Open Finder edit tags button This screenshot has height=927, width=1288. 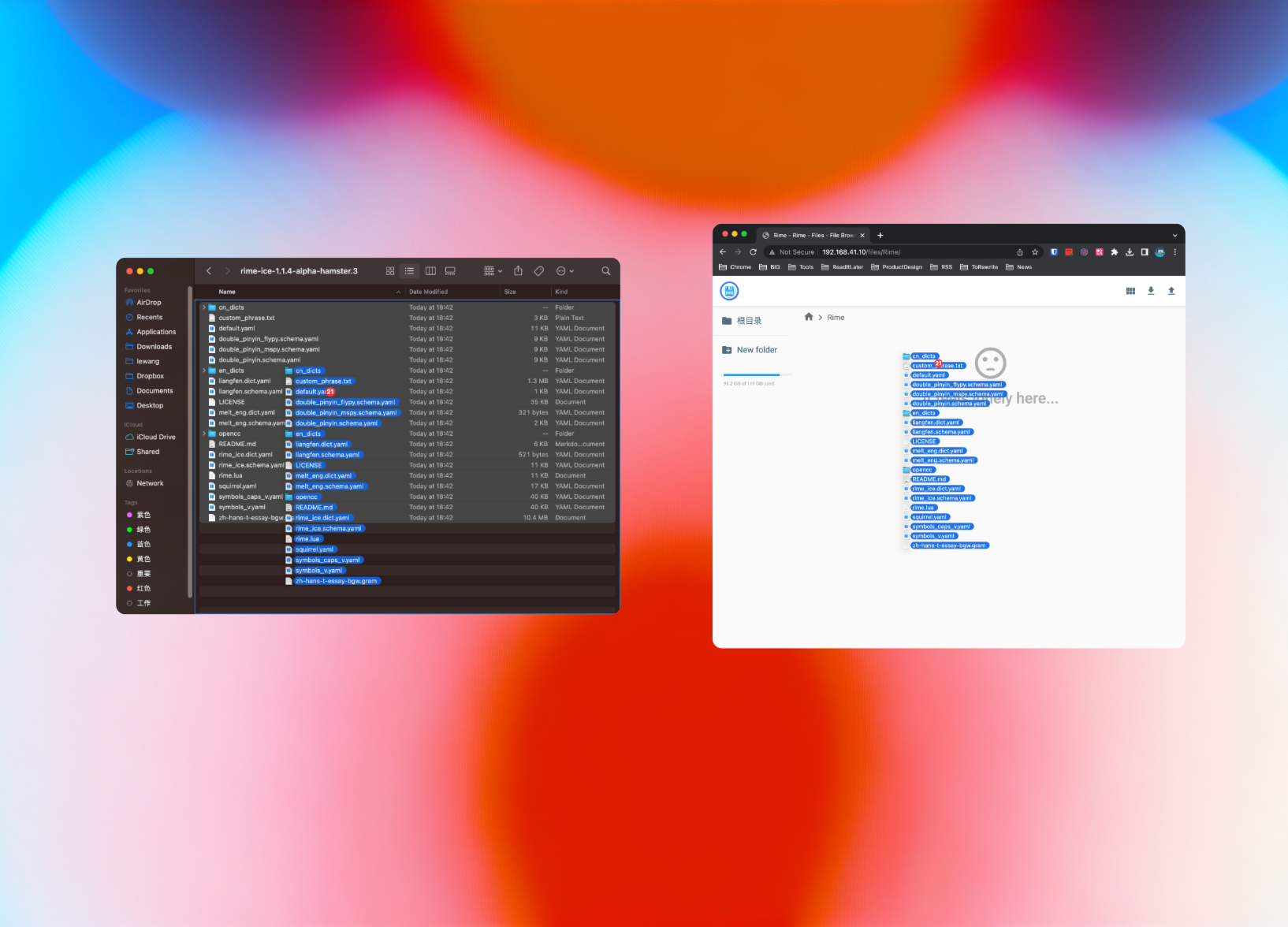[539, 271]
